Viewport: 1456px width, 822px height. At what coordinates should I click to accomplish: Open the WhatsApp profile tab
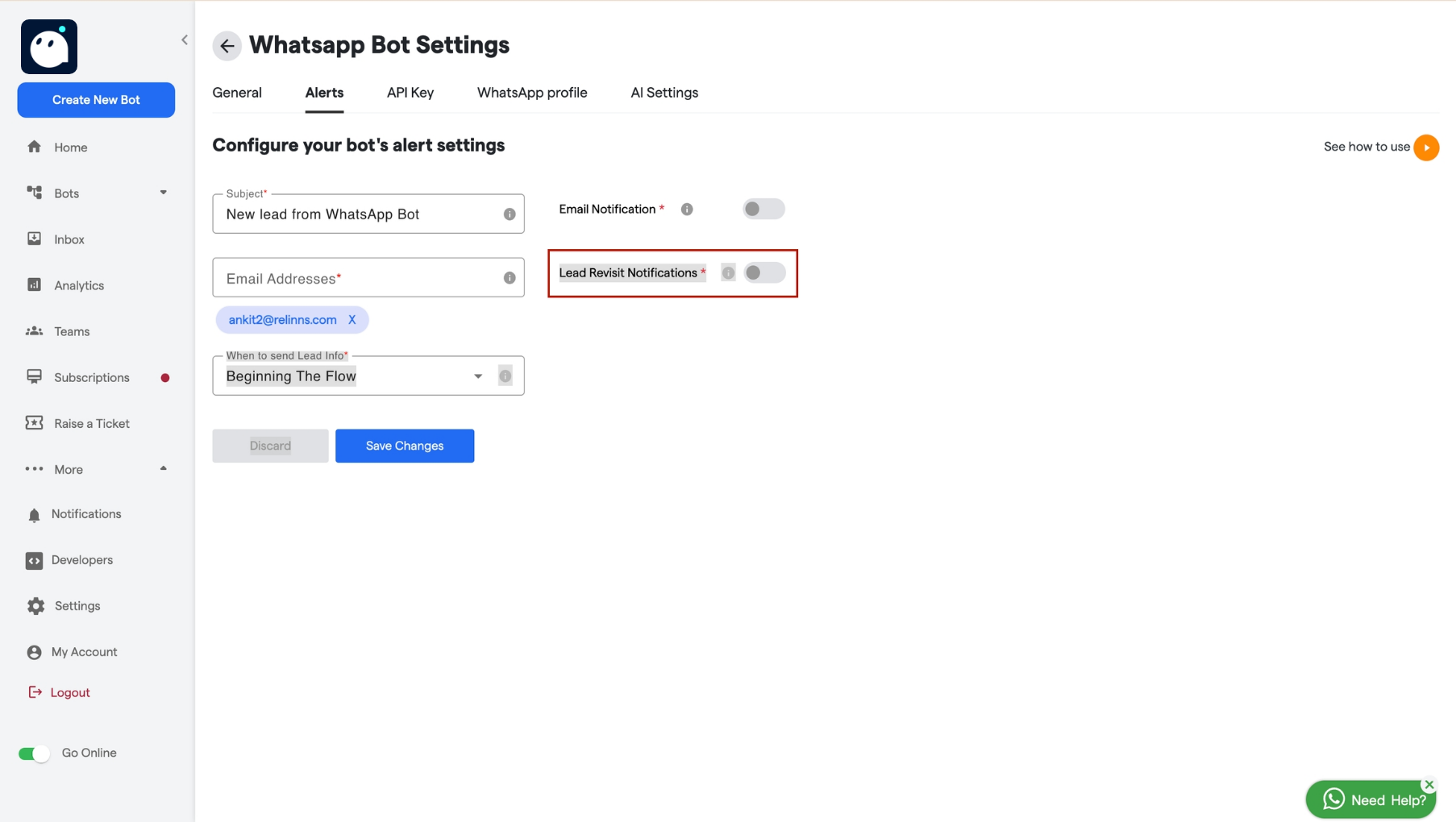click(532, 93)
